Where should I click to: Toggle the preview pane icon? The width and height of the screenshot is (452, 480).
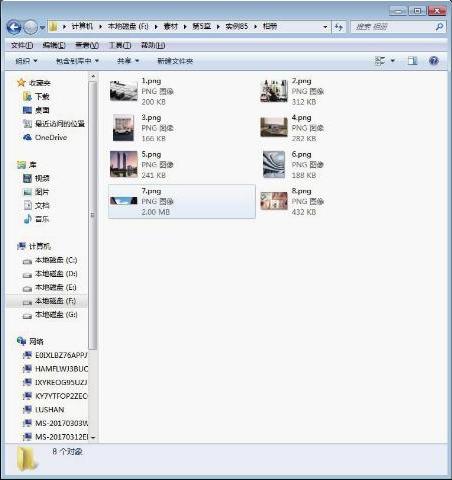pos(412,61)
